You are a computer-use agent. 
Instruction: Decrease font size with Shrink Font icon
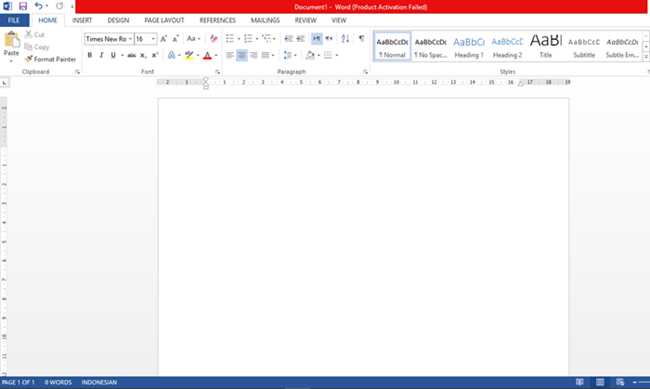coord(175,39)
